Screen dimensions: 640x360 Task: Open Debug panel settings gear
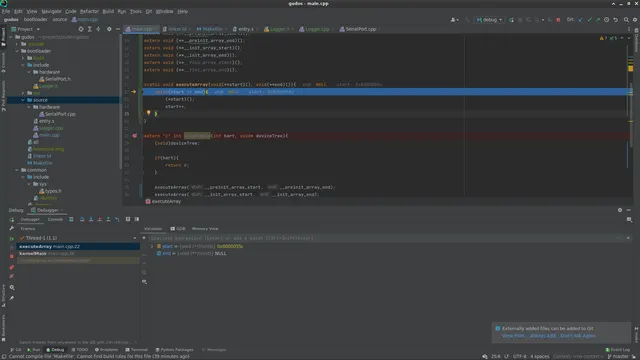coord(620,210)
